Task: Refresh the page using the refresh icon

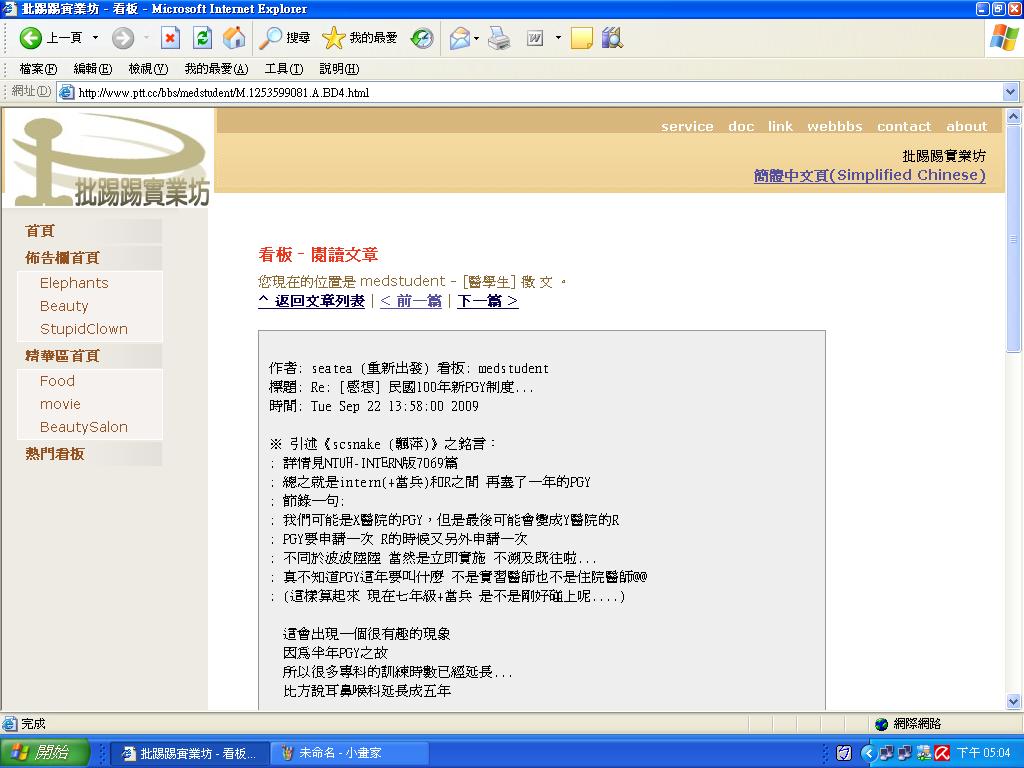Action: pyautogui.click(x=202, y=38)
